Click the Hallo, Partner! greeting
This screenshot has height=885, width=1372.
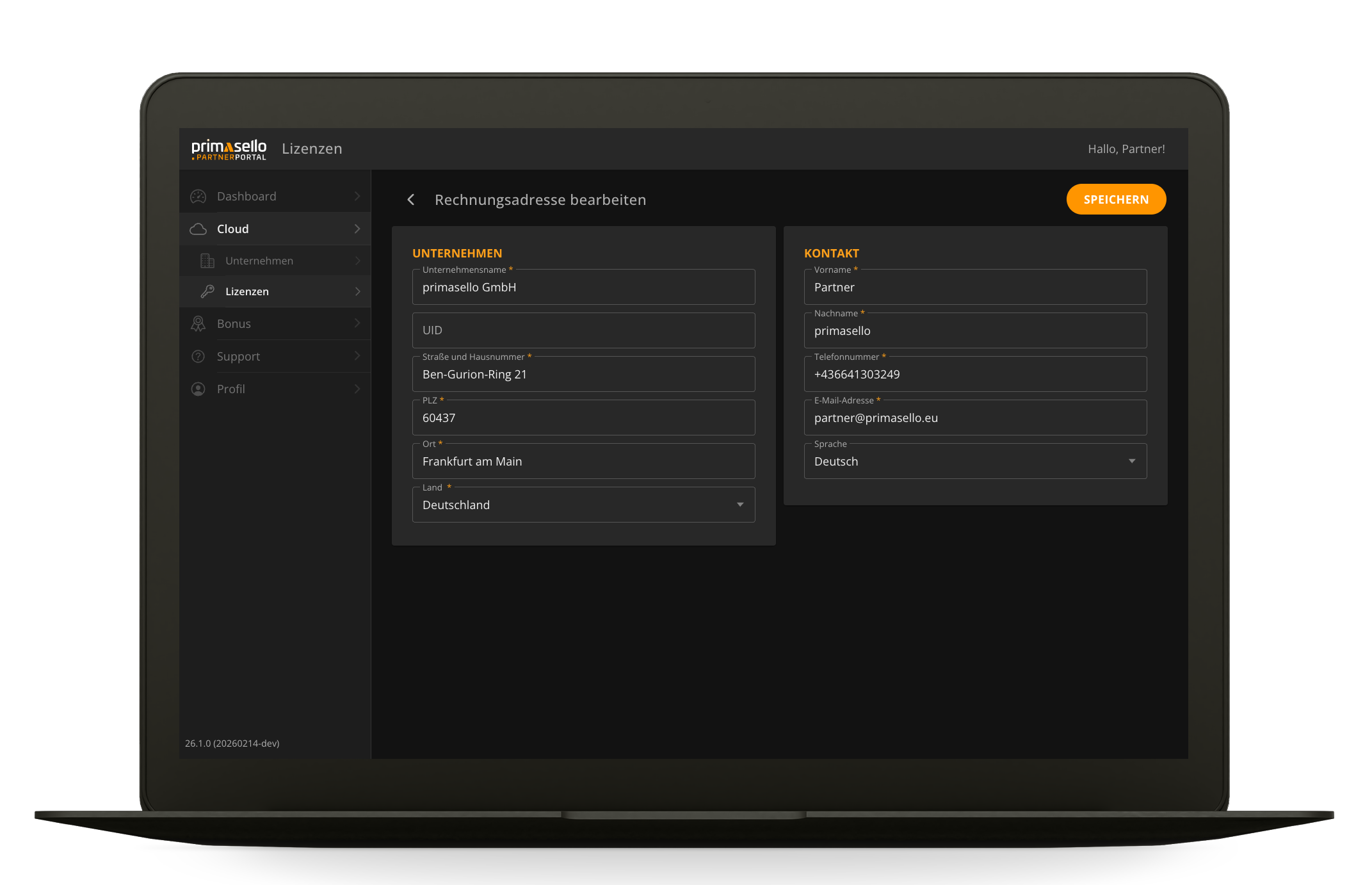1126,149
